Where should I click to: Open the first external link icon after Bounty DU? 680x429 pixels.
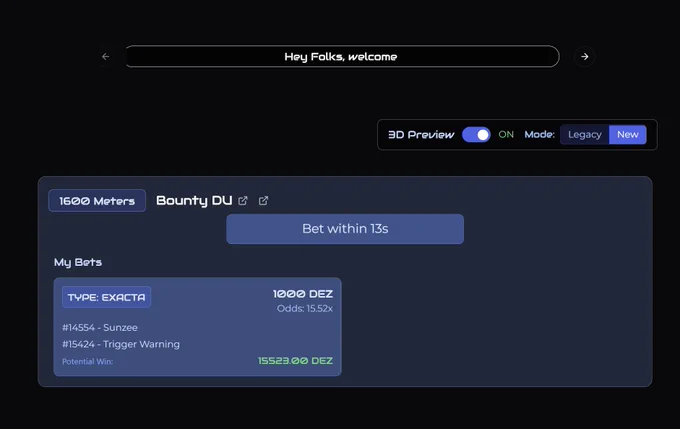coord(243,200)
